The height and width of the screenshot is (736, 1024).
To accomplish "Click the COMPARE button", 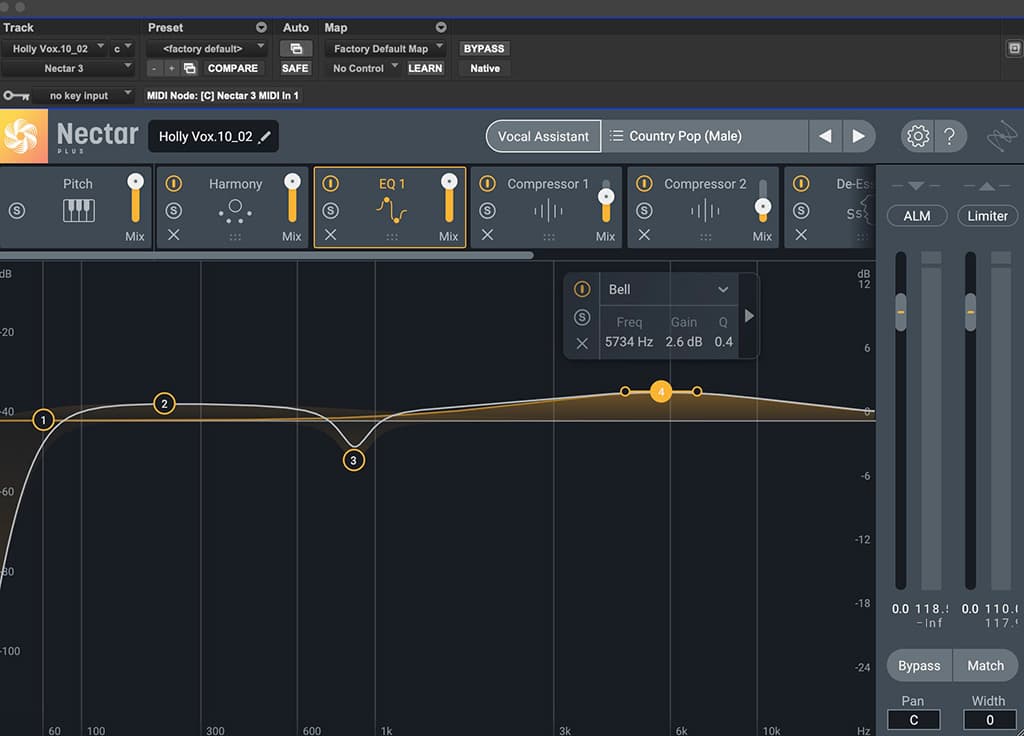I will coord(232,68).
